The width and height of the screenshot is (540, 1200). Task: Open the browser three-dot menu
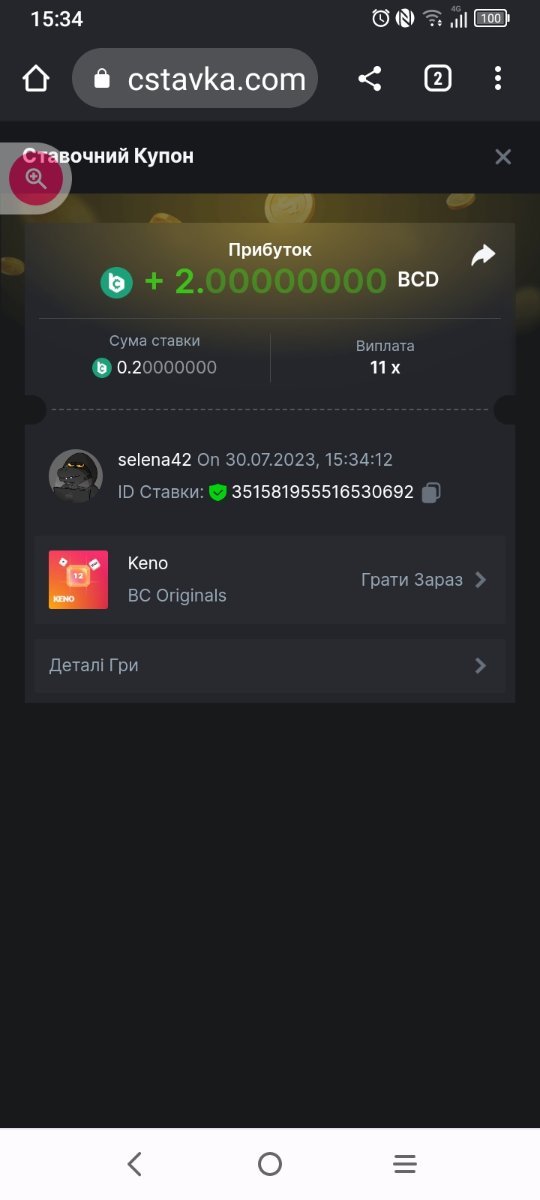pos(498,79)
